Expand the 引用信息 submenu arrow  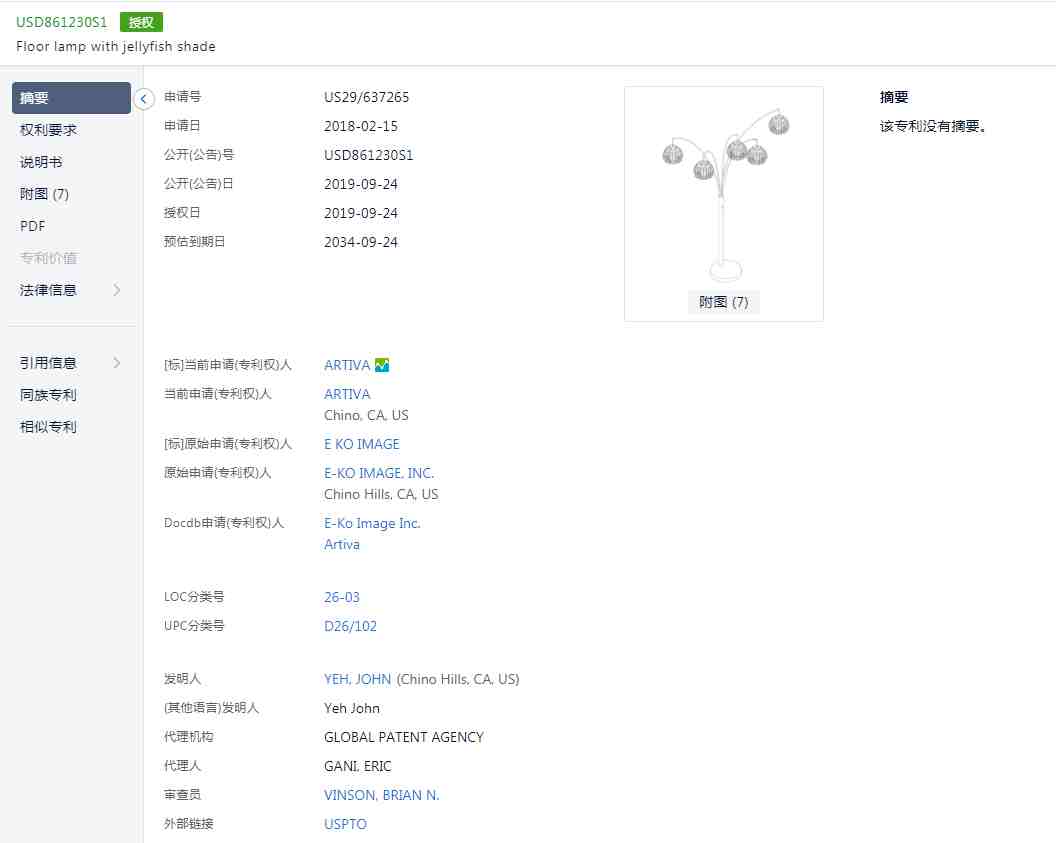pyautogui.click(x=117, y=363)
